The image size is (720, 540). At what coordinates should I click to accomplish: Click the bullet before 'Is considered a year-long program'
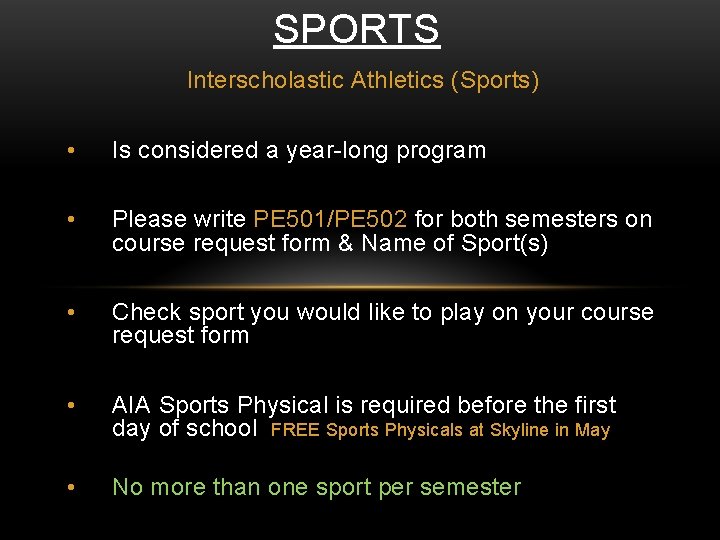pos(69,151)
